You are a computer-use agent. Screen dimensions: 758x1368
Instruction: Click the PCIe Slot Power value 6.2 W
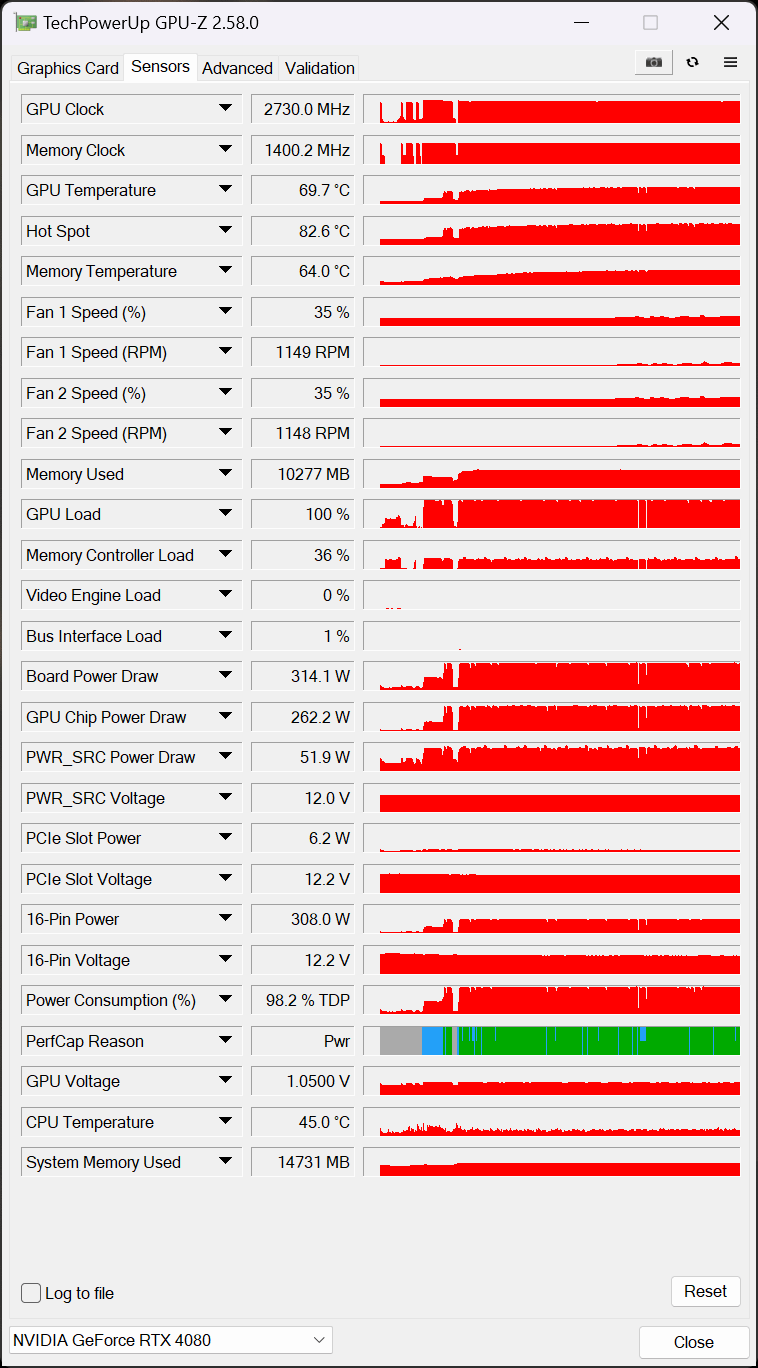point(303,838)
